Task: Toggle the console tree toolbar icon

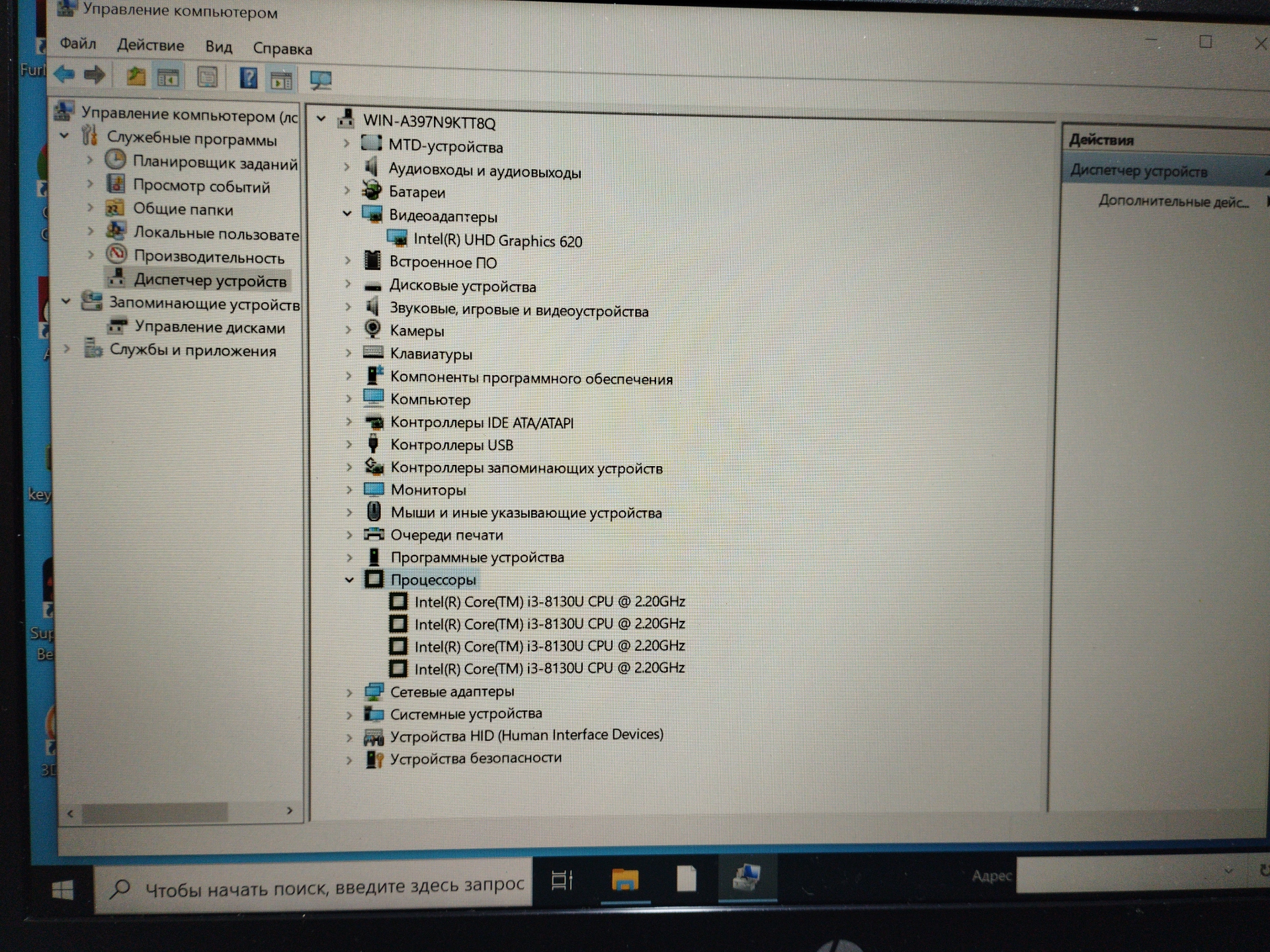Action: point(168,77)
